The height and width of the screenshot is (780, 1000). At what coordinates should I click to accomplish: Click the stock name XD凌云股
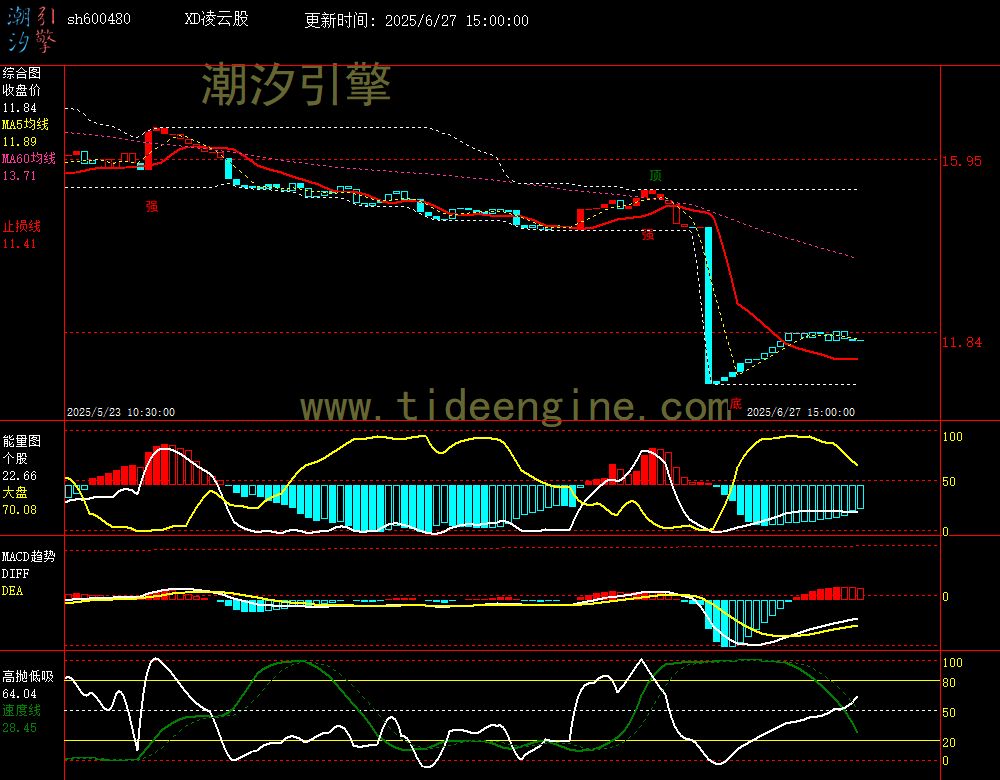click(x=216, y=19)
